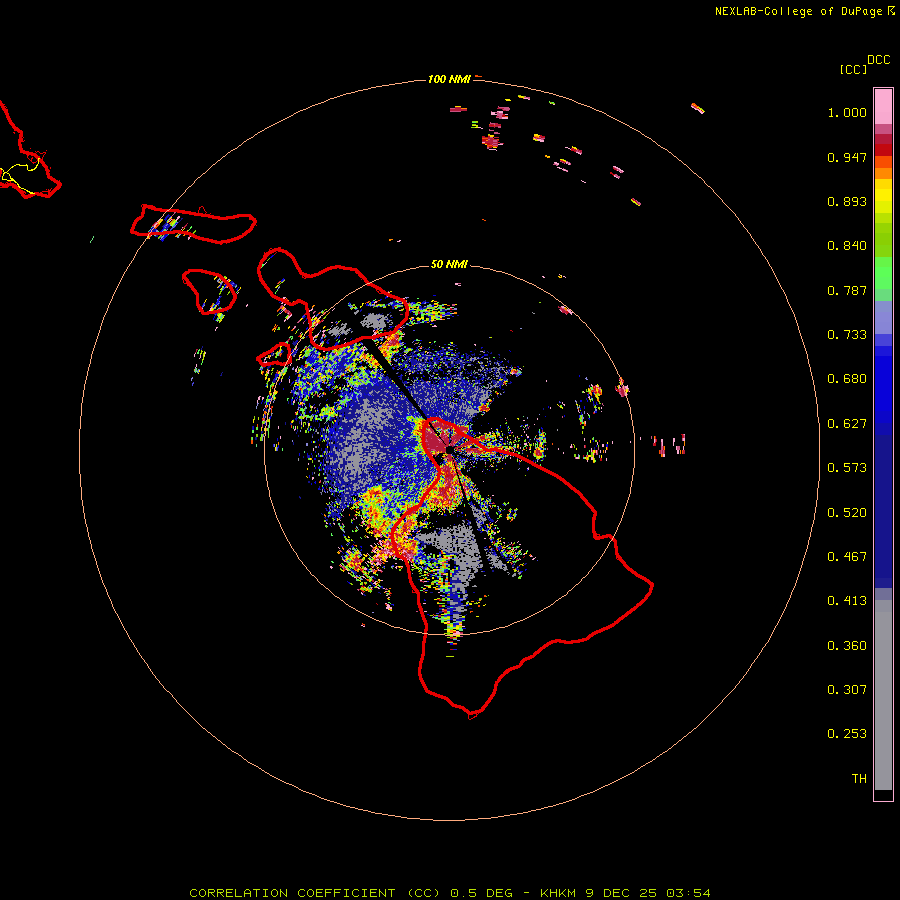Click the 100 NMI range ring label

449,79
